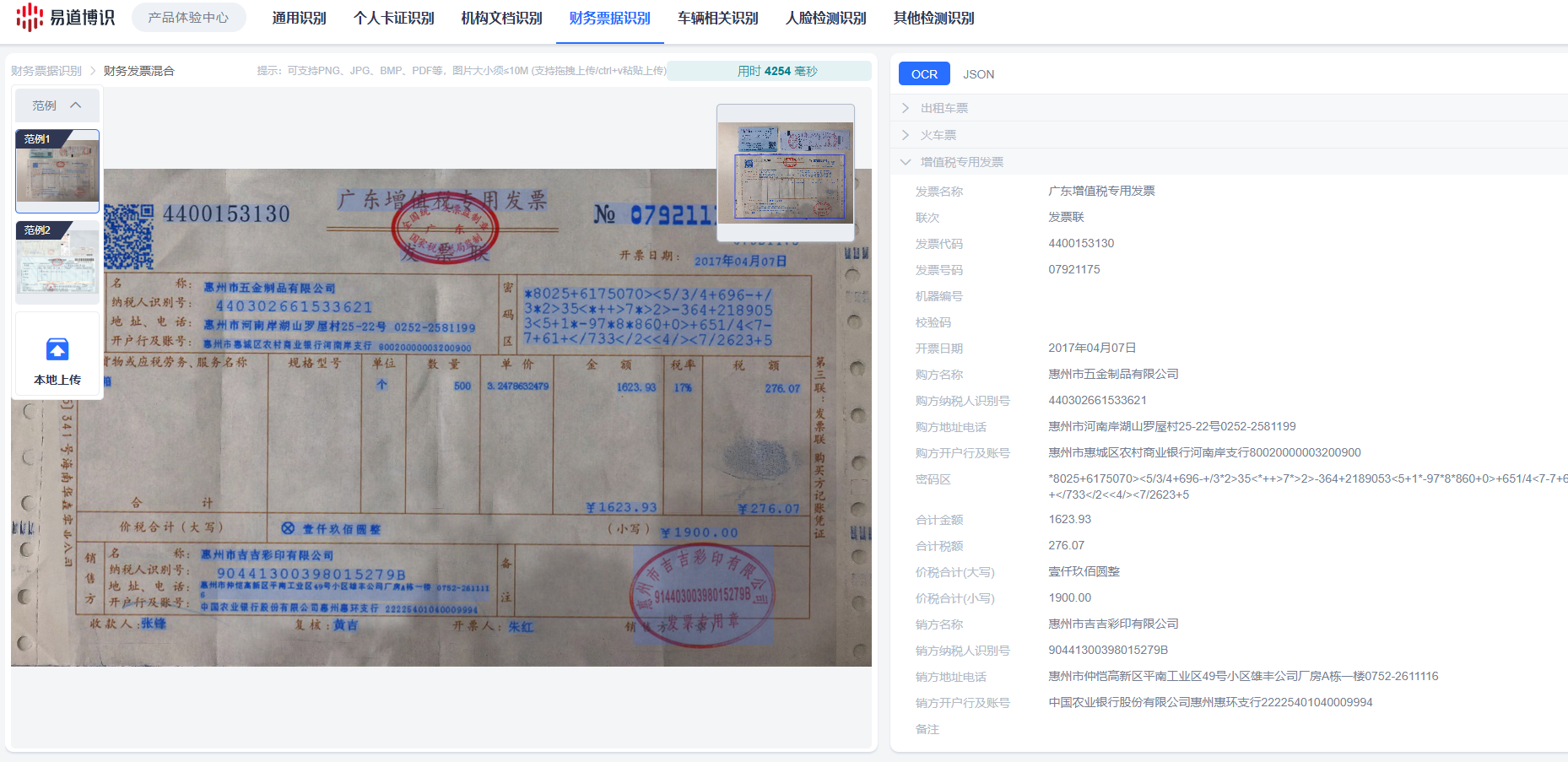
Task: Click the local upload icon
Action: (57, 349)
